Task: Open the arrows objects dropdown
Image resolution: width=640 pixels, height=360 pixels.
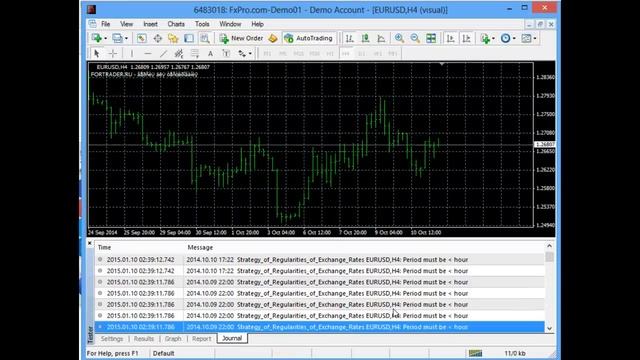Action: click(x=250, y=53)
